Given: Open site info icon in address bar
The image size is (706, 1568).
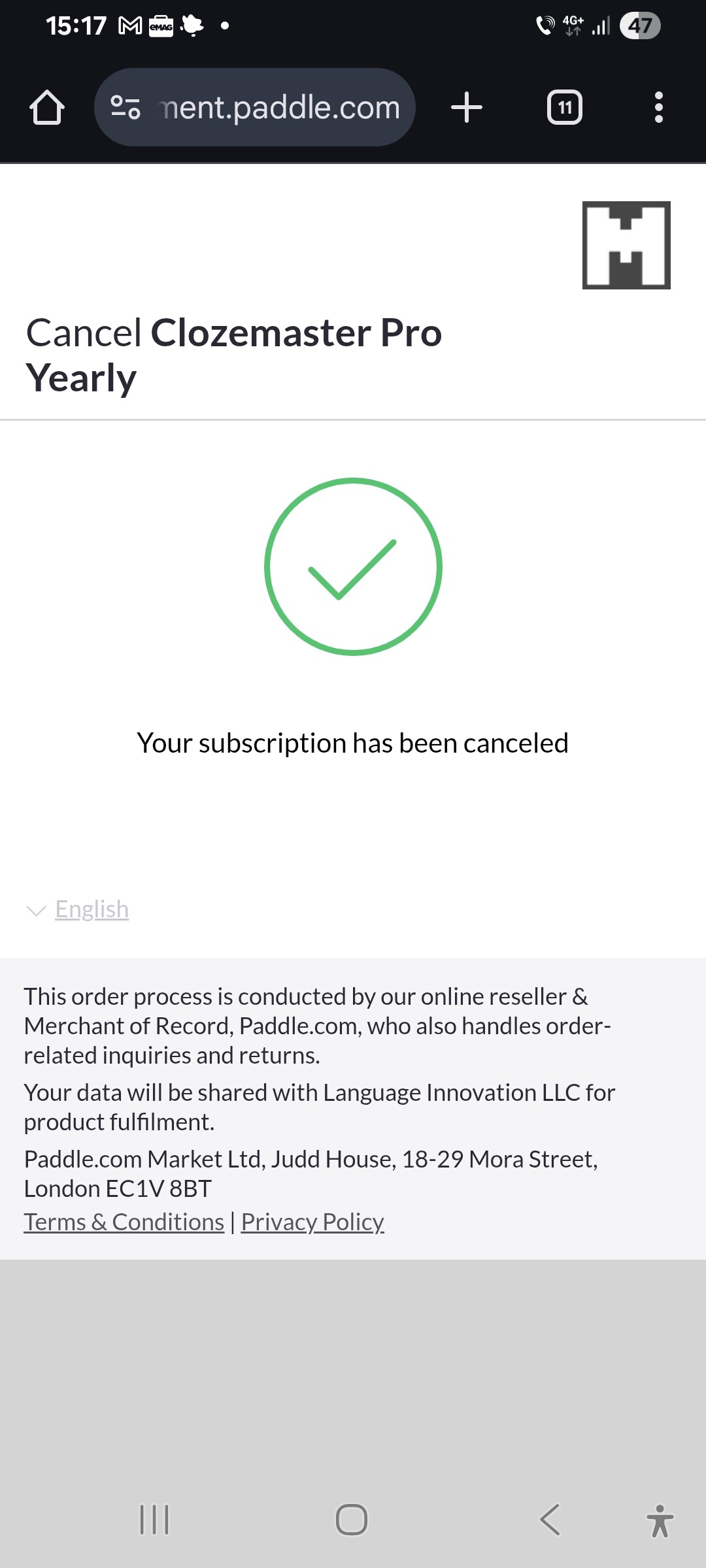Looking at the screenshot, I should [126, 108].
